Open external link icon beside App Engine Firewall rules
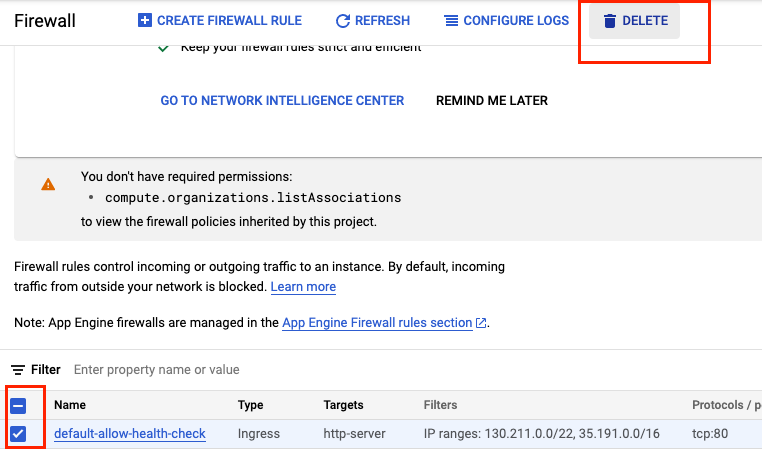762x454 pixels. click(482, 323)
